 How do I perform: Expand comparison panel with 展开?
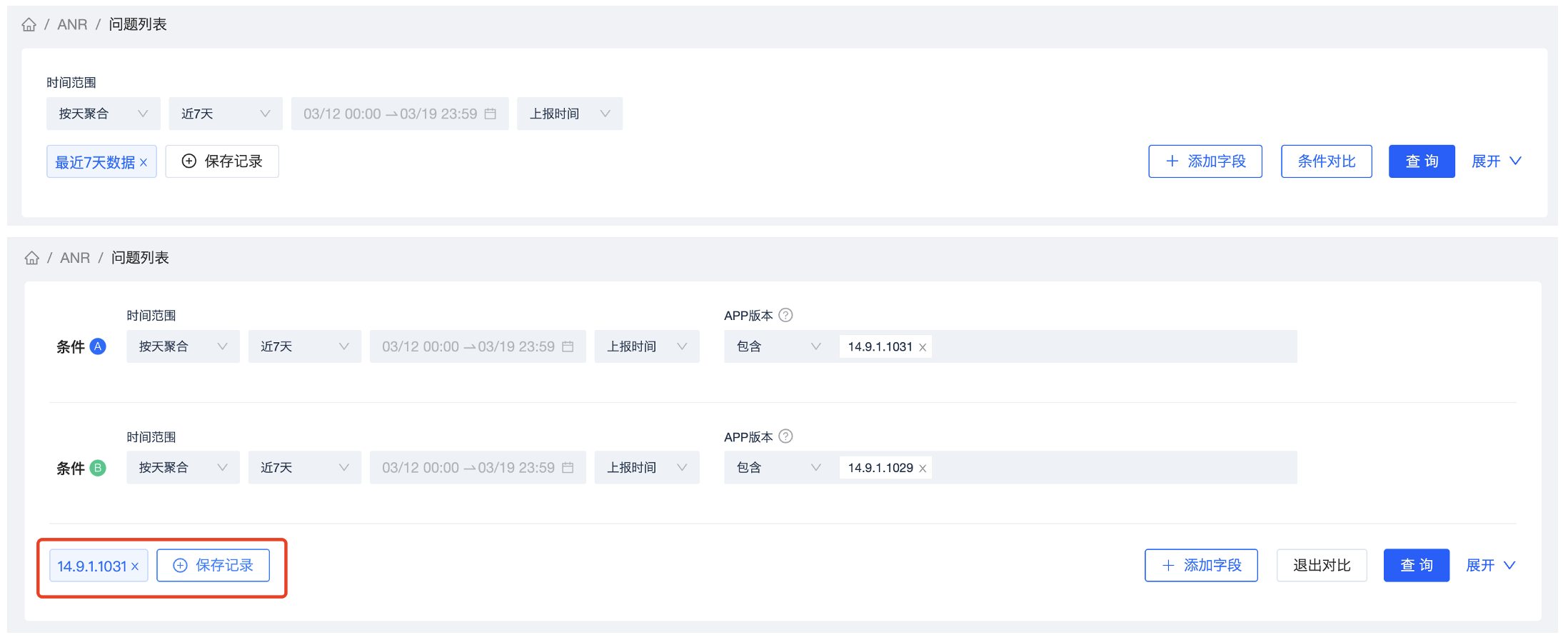pos(1491,566)
